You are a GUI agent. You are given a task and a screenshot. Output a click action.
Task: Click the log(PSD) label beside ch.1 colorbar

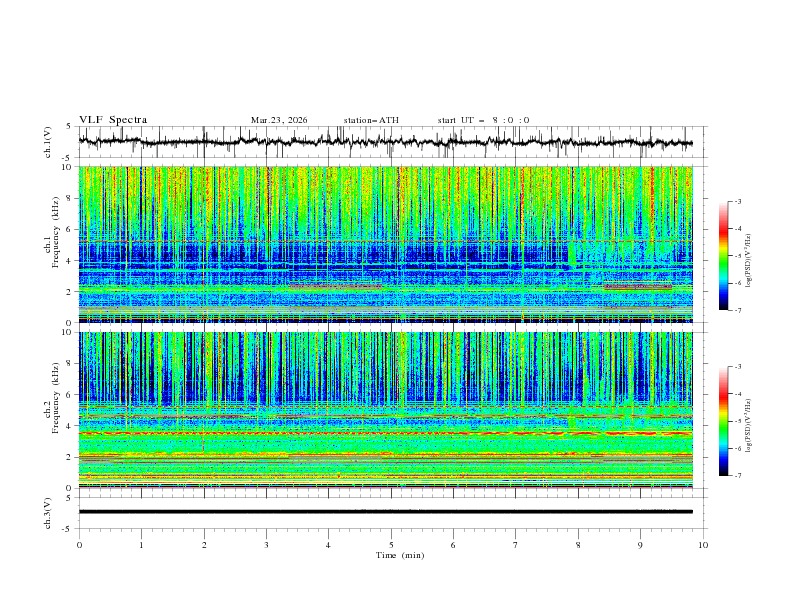coord(748,261)
